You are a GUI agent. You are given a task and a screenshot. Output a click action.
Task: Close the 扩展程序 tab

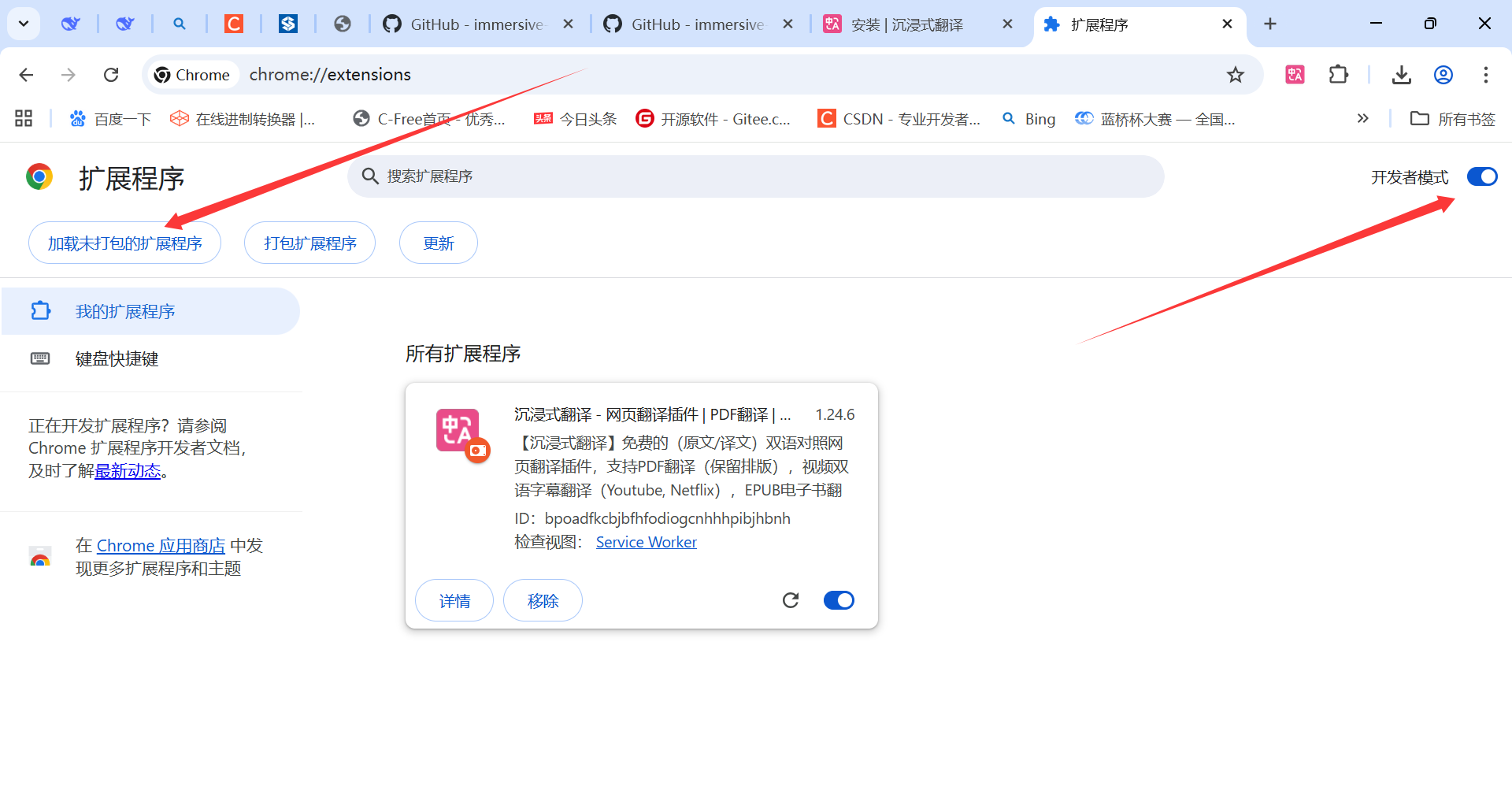[x=1227, y=24]
